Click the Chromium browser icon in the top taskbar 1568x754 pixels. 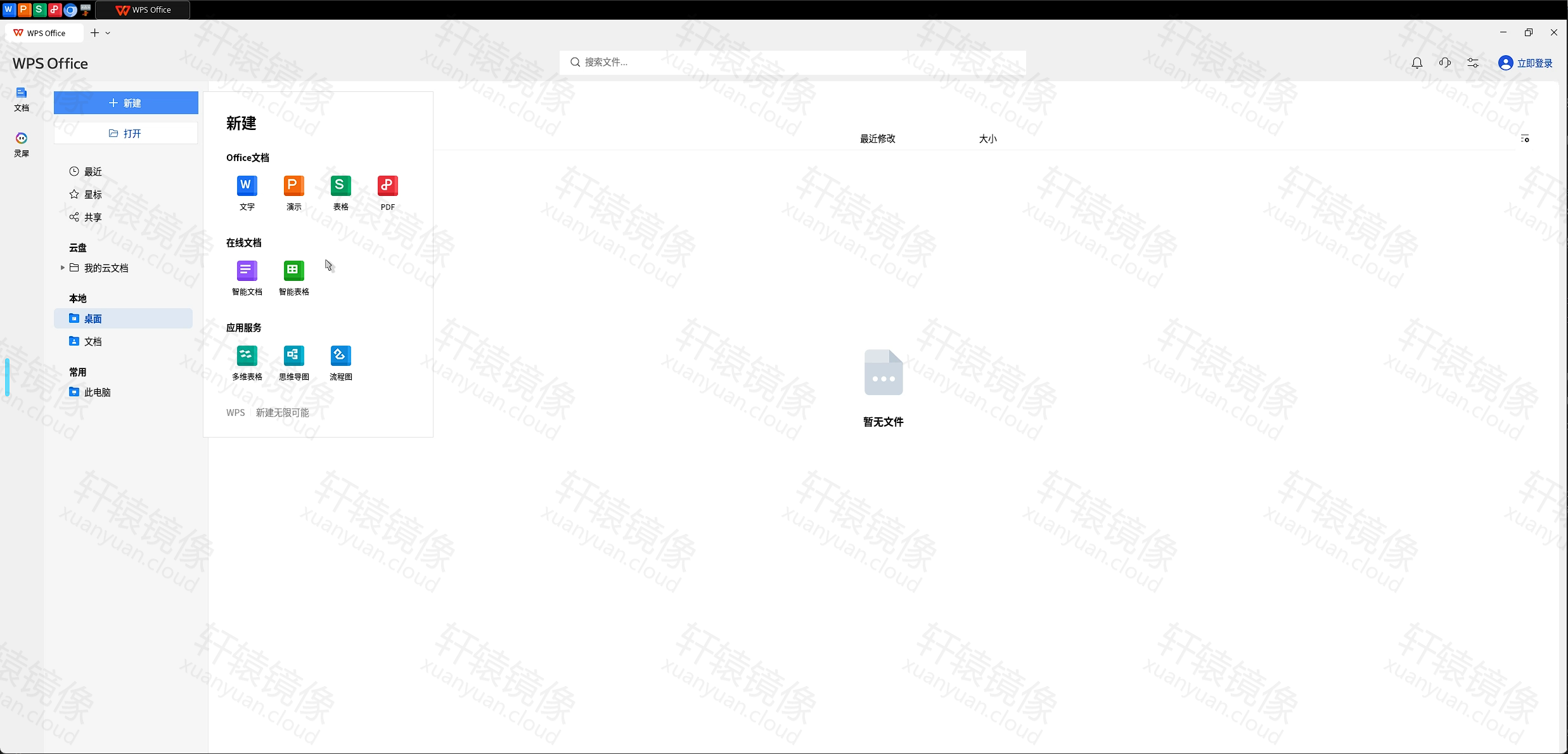70,10
